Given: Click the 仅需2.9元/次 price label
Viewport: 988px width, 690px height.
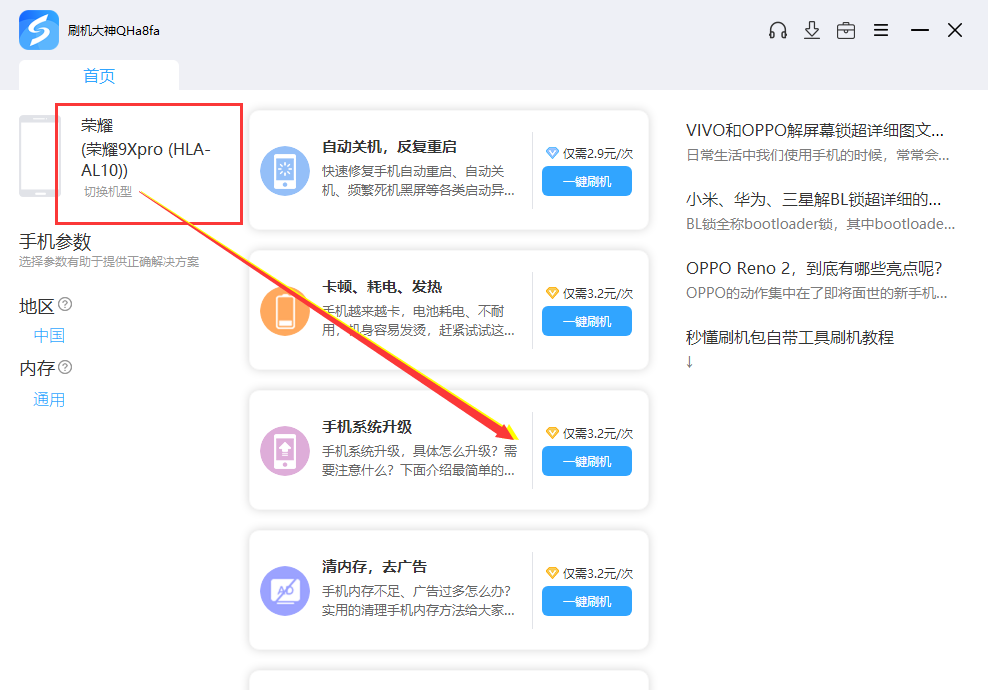Looking at the screenshot, I should pos(598,153).
